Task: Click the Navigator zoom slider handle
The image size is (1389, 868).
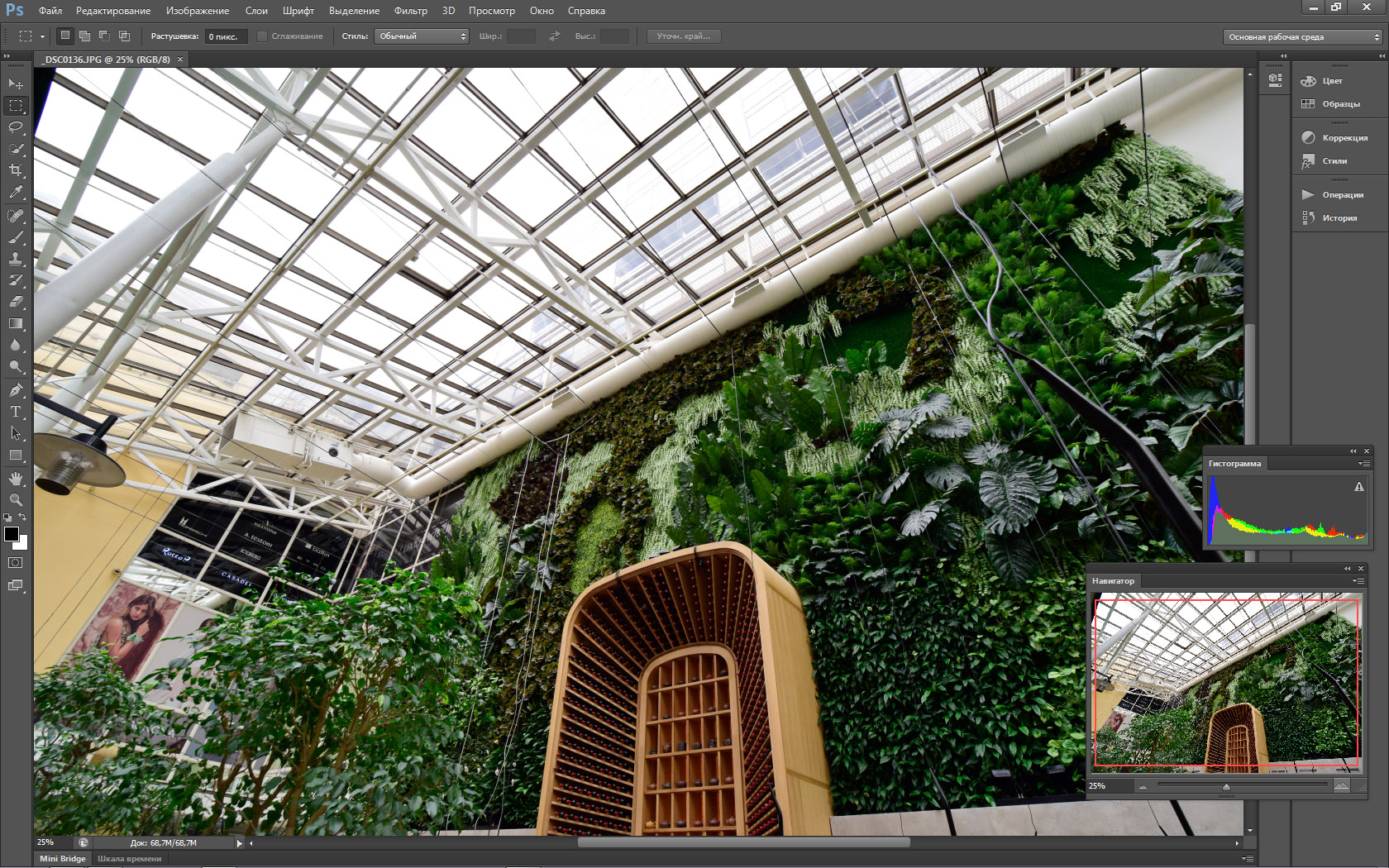Action: 1226,786
